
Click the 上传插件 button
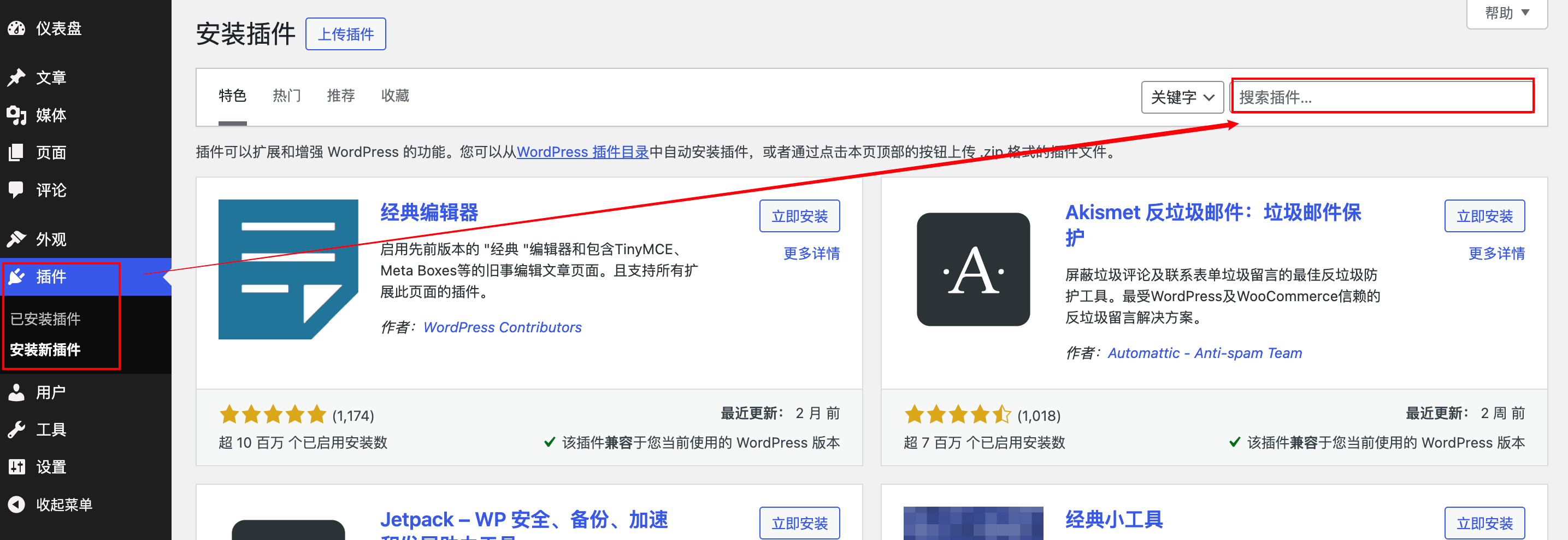346,34
